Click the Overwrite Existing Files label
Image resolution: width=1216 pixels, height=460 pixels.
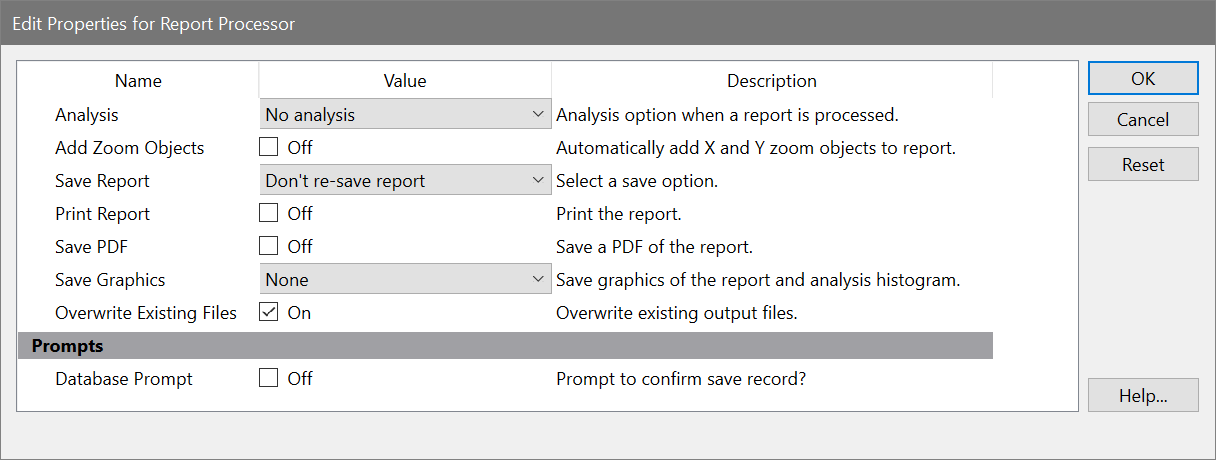[x=146, y=313]
